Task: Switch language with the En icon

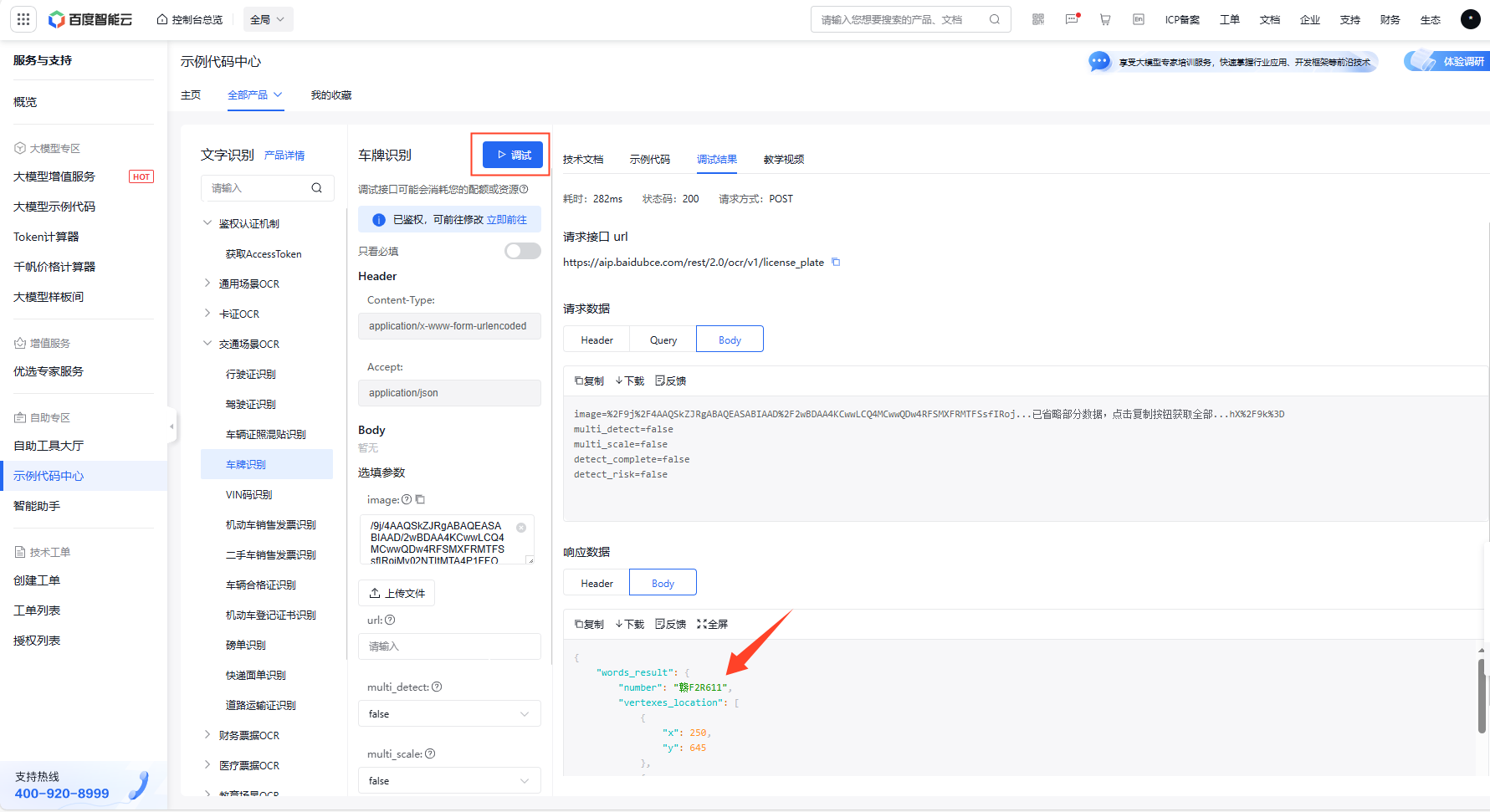Action: (1139, 19)
